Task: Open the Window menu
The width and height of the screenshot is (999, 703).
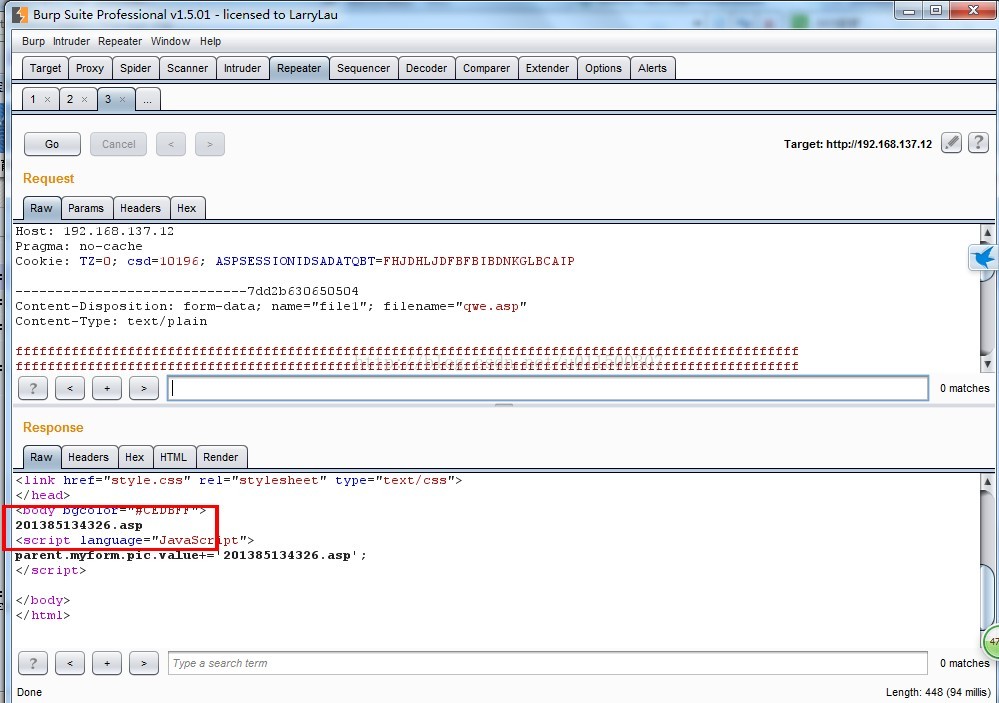Action: (170, 41)
